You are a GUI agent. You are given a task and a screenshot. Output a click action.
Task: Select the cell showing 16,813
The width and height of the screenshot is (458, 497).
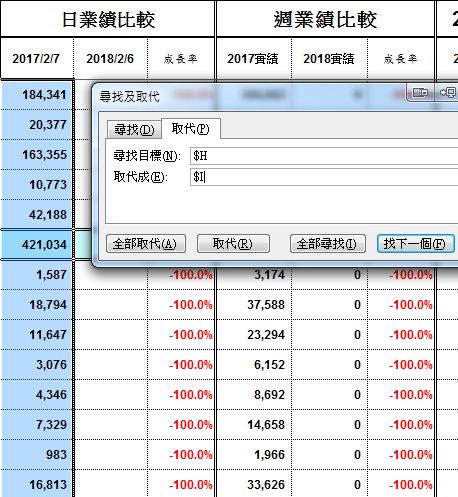pos(37,484)
